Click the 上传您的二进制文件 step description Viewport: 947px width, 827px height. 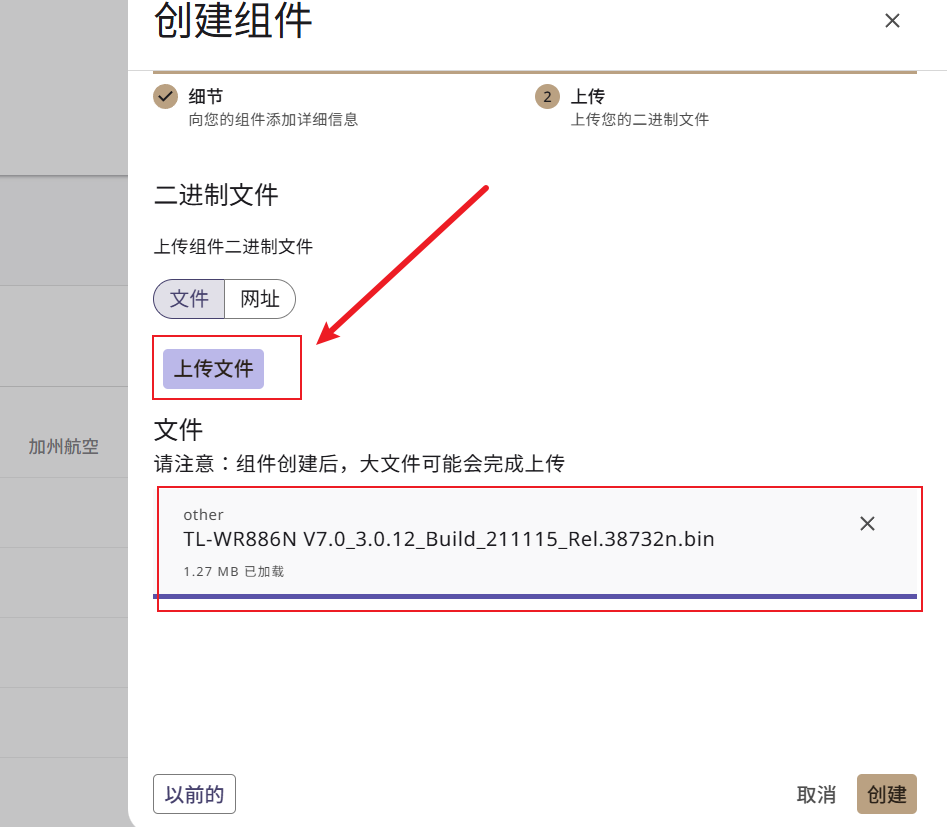(x=640, y=120)
